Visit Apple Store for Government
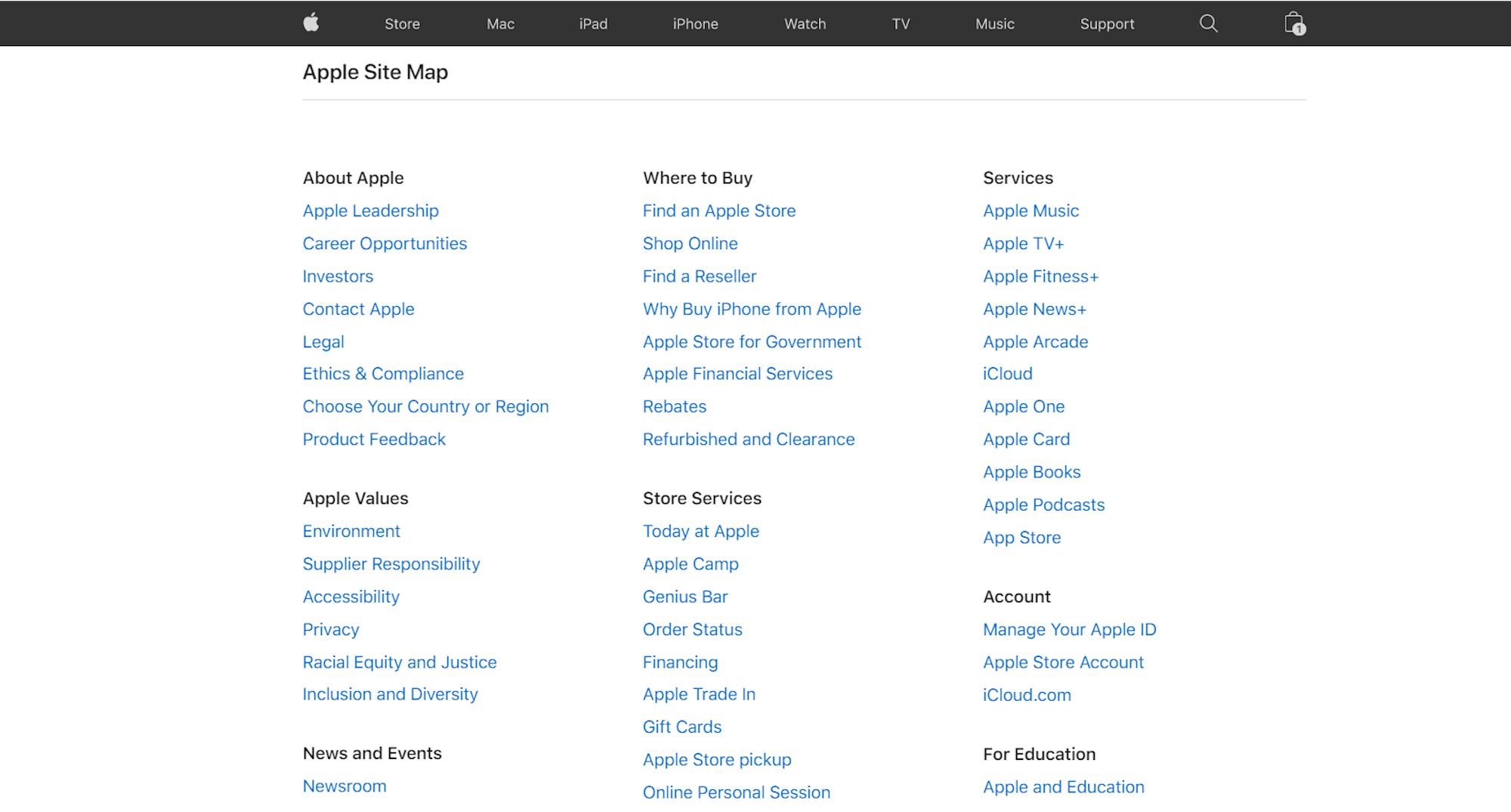 click(752, 341)
